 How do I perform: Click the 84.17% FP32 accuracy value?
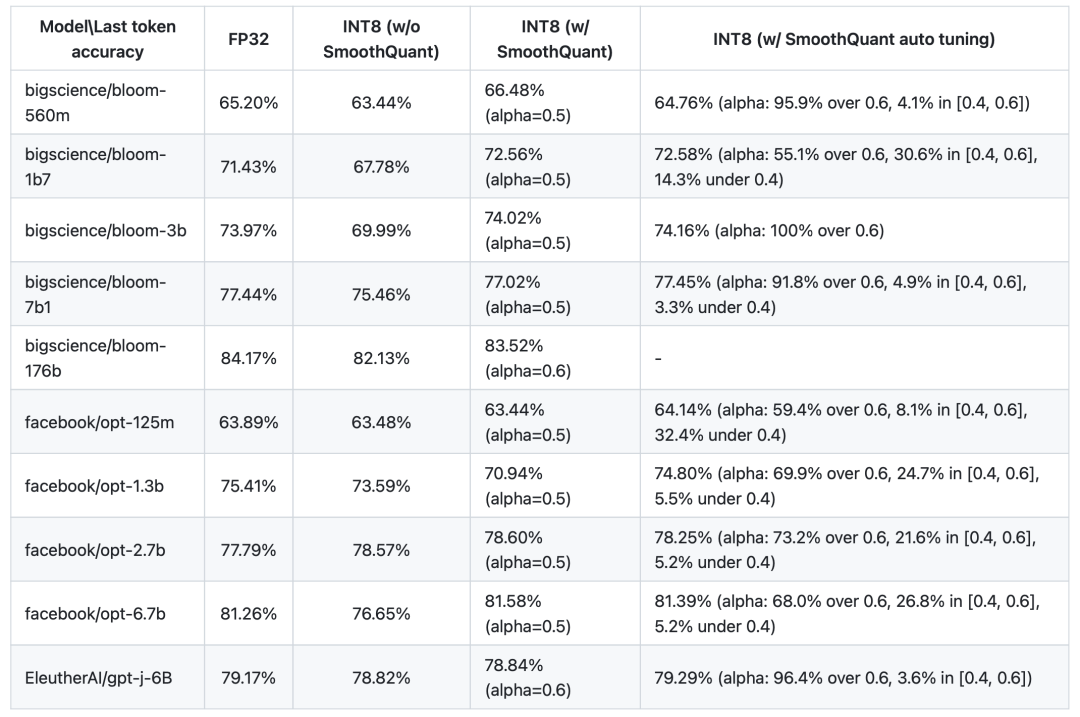[248, 358]
